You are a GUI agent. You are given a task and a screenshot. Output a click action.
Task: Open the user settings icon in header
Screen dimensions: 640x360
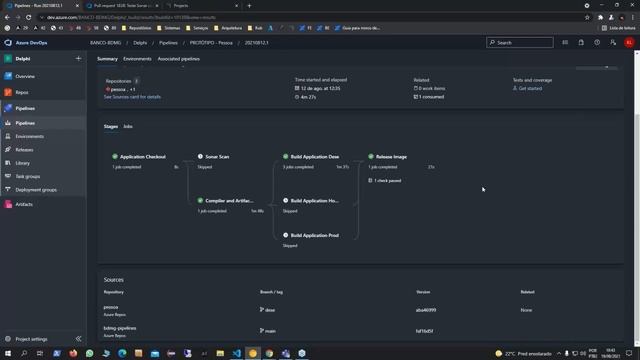(x=613, y=42)
